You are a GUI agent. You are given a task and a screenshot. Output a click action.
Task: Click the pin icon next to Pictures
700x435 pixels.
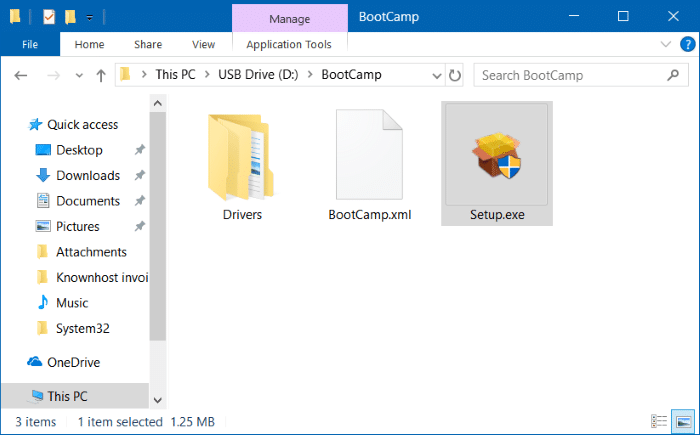point(140,226)
